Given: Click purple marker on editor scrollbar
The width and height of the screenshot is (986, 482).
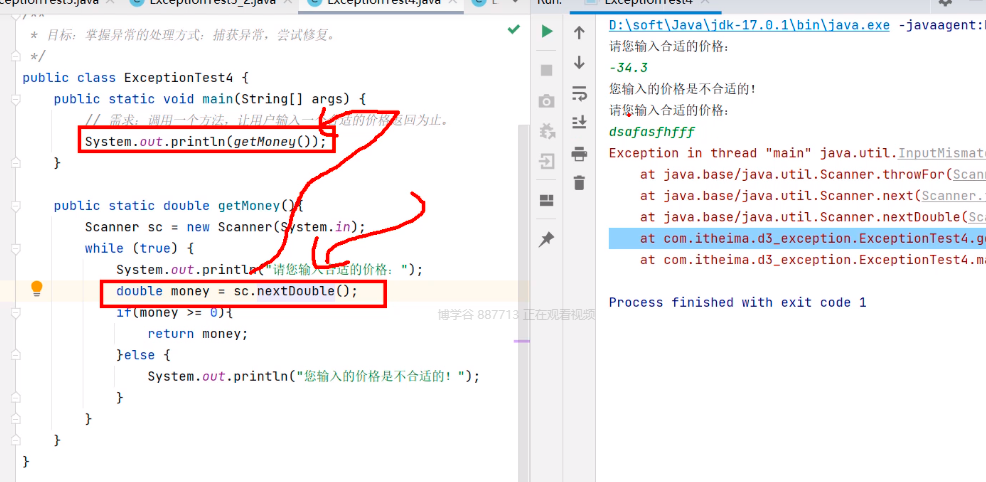Looking at the screenshot, I should [522, 341].
